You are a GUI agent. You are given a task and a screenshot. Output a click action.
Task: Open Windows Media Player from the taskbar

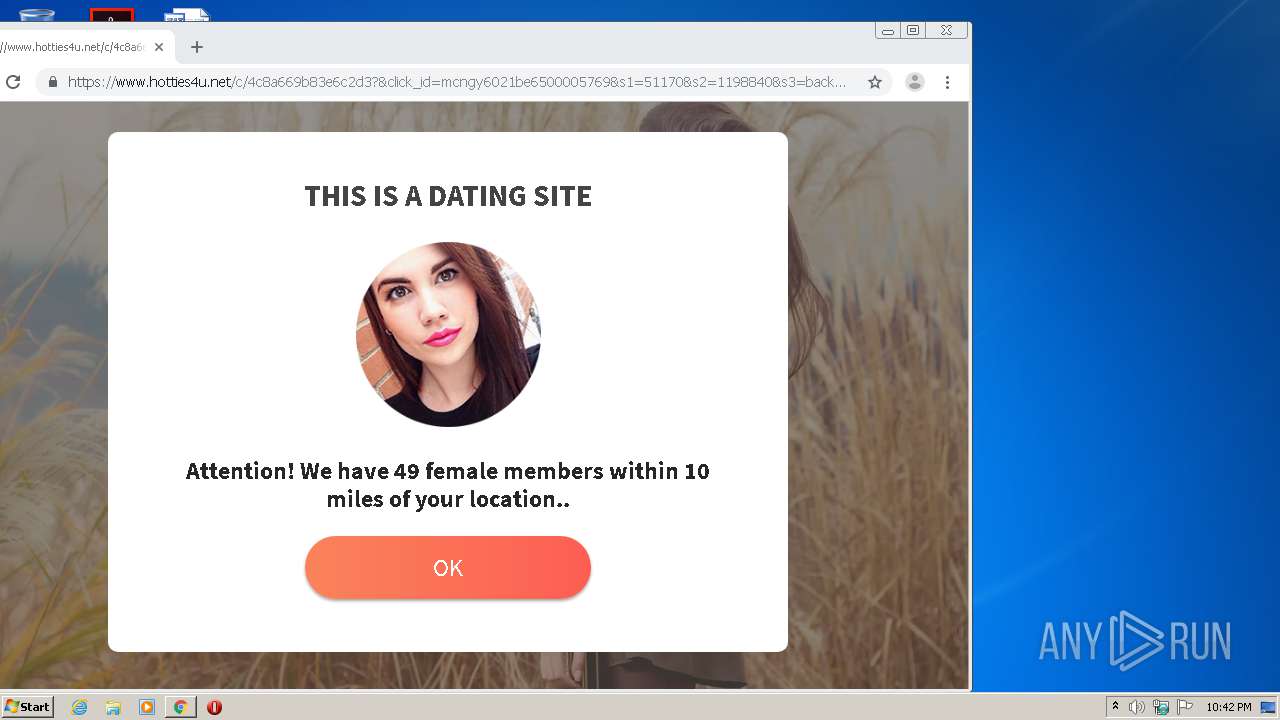point(147,707)
